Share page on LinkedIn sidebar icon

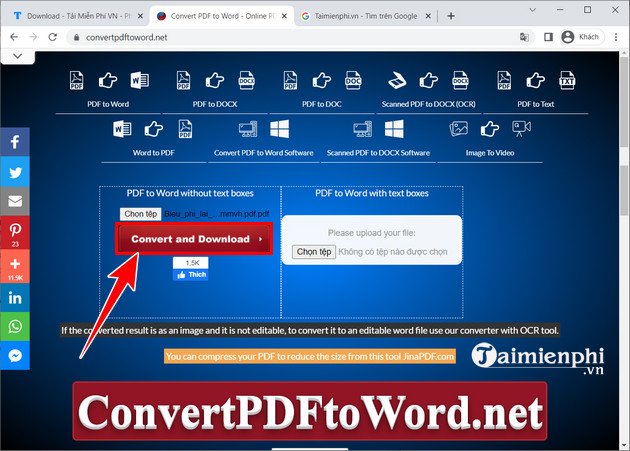click(15, 298)
